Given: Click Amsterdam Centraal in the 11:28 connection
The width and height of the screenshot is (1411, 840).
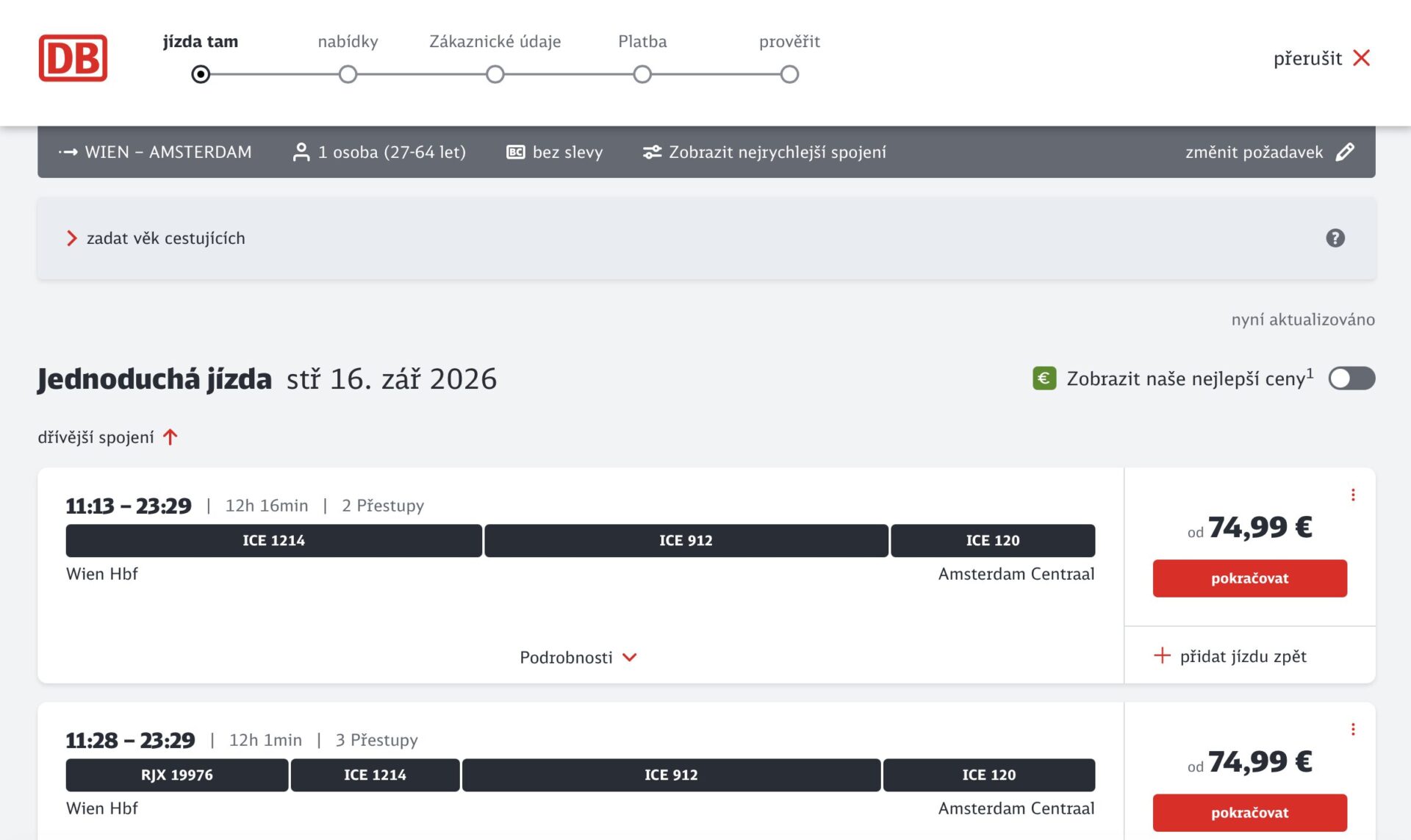Looking at the screenshot, I should [1016, 808].
